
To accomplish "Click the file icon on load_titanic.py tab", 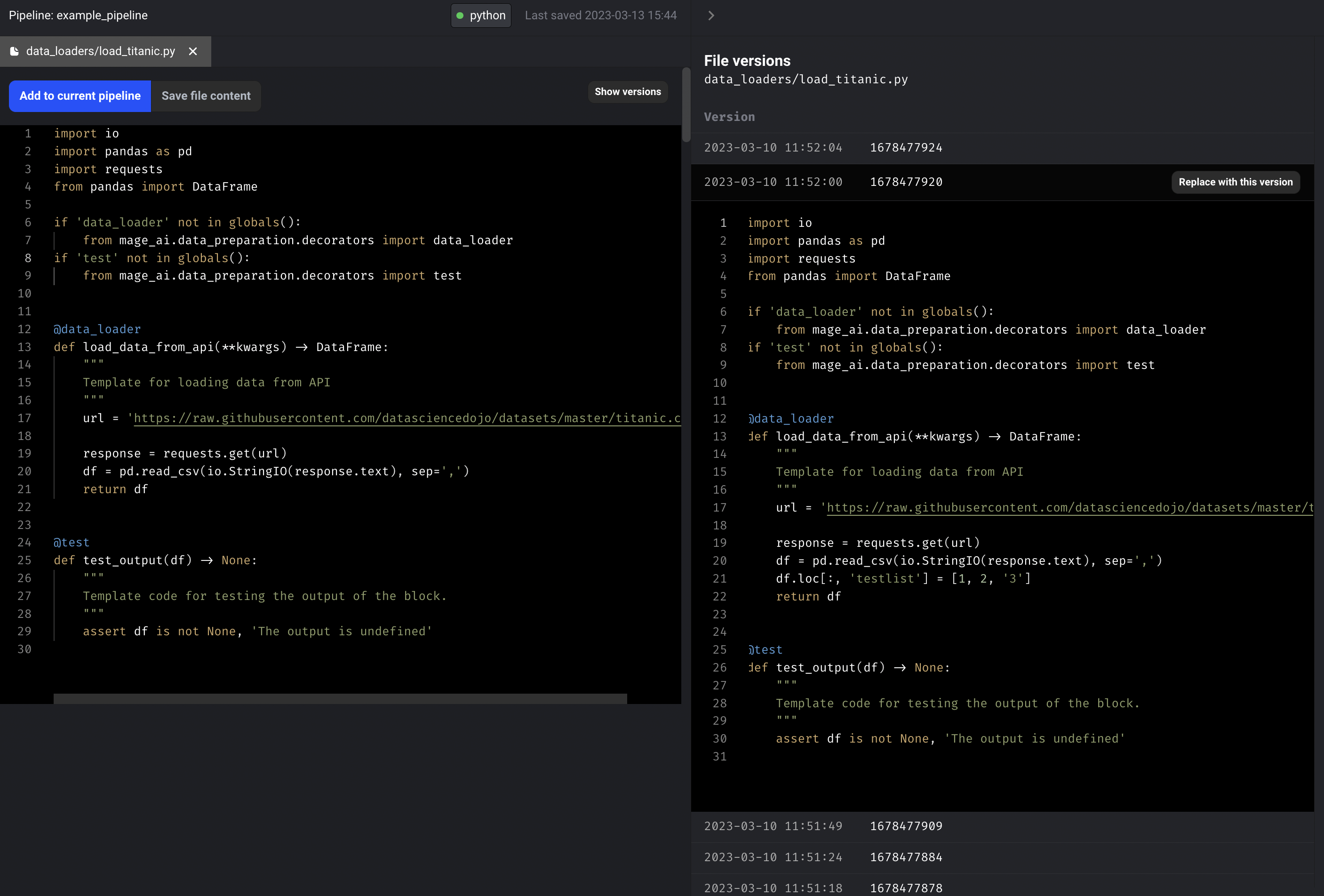I will pos(15,51).
